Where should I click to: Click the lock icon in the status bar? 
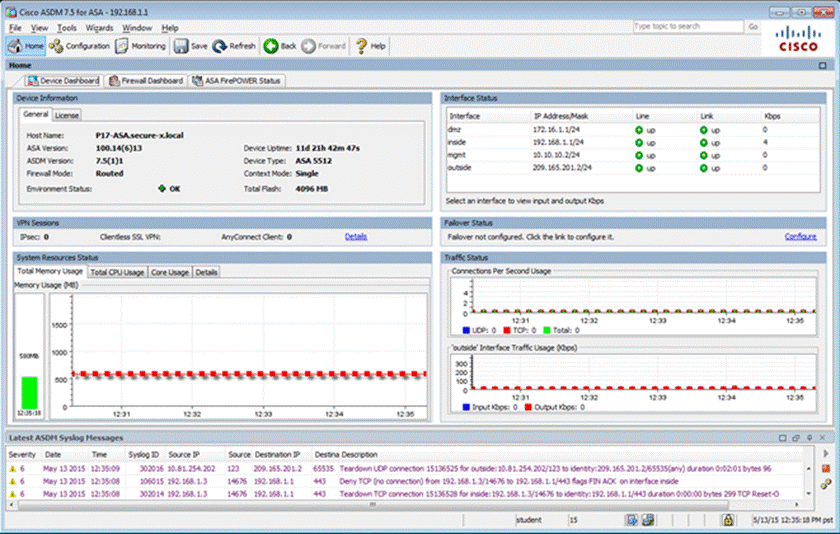click(x=727, y=520)
